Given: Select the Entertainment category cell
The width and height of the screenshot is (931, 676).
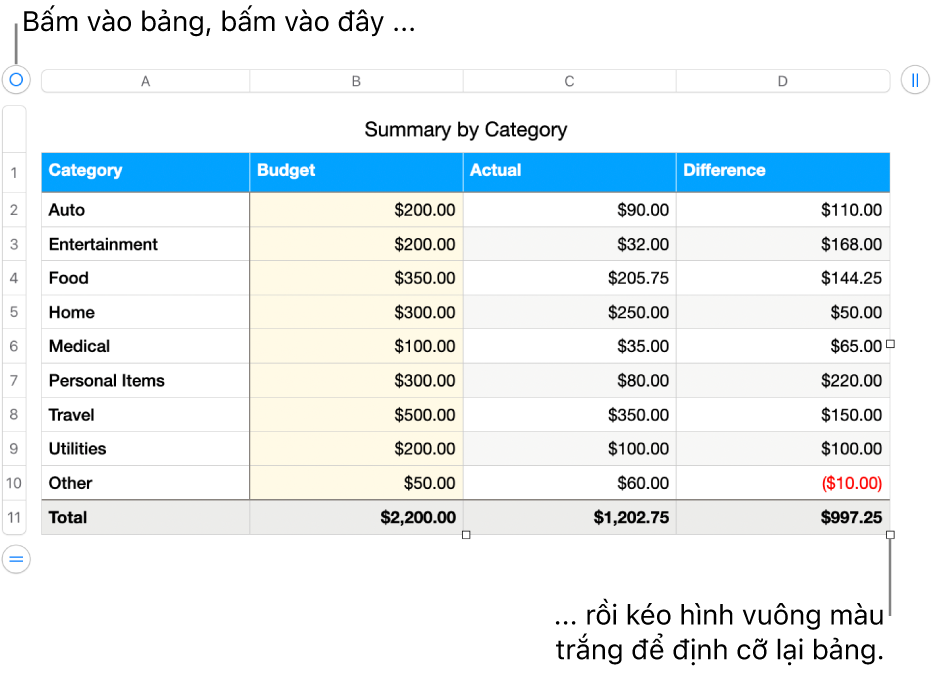Looking at the screenshot, I should 146,244.
